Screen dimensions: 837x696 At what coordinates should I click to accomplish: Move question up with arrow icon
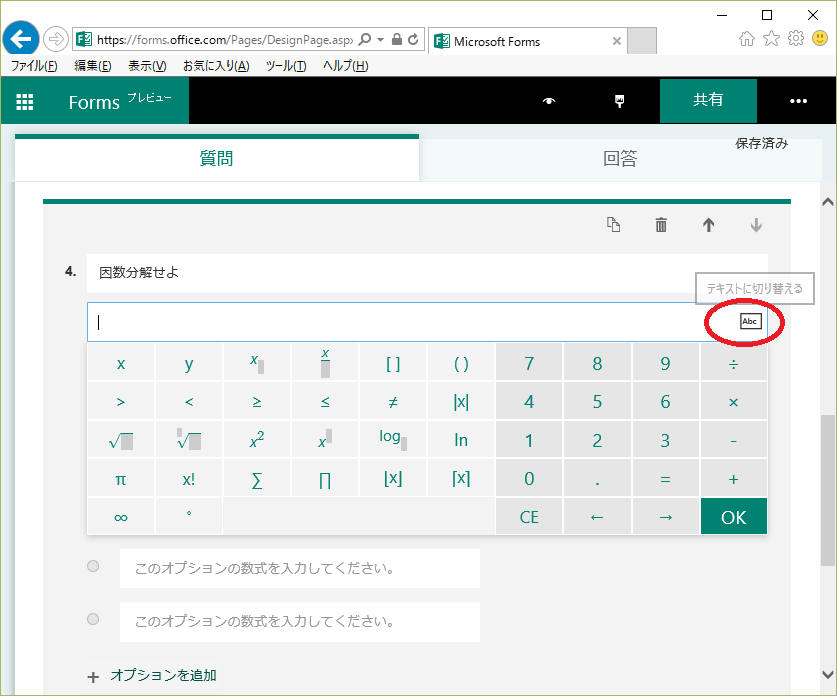click(708, 225)
